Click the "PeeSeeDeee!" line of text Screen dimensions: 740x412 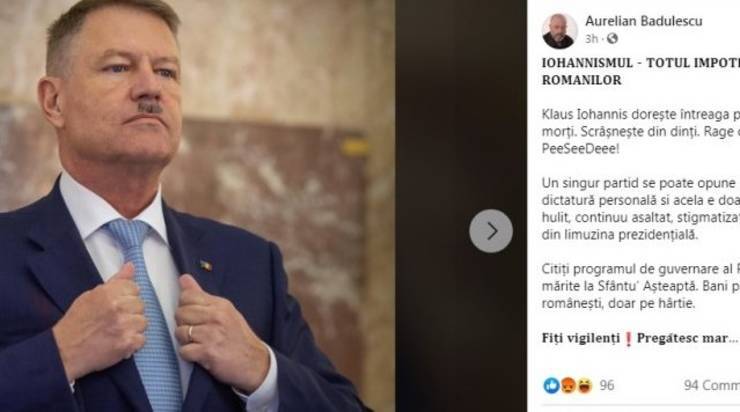(x=580, y=149)
